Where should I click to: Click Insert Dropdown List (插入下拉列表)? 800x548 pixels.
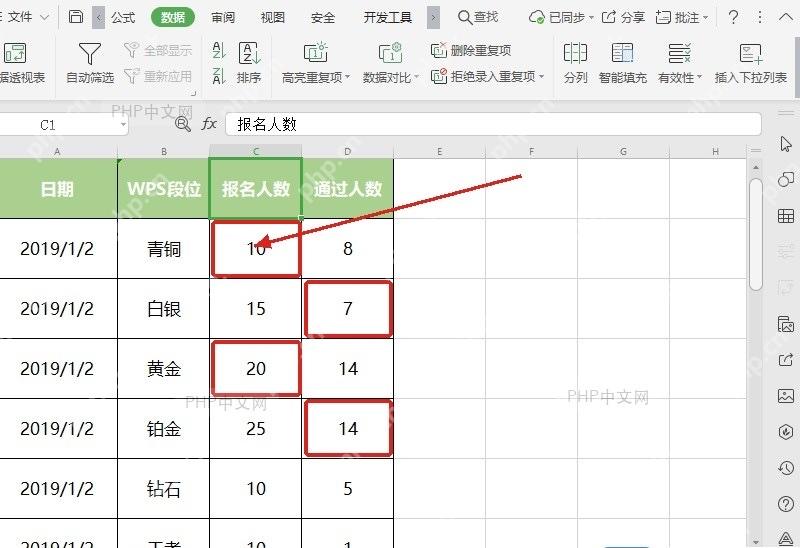tap(751, 63)
